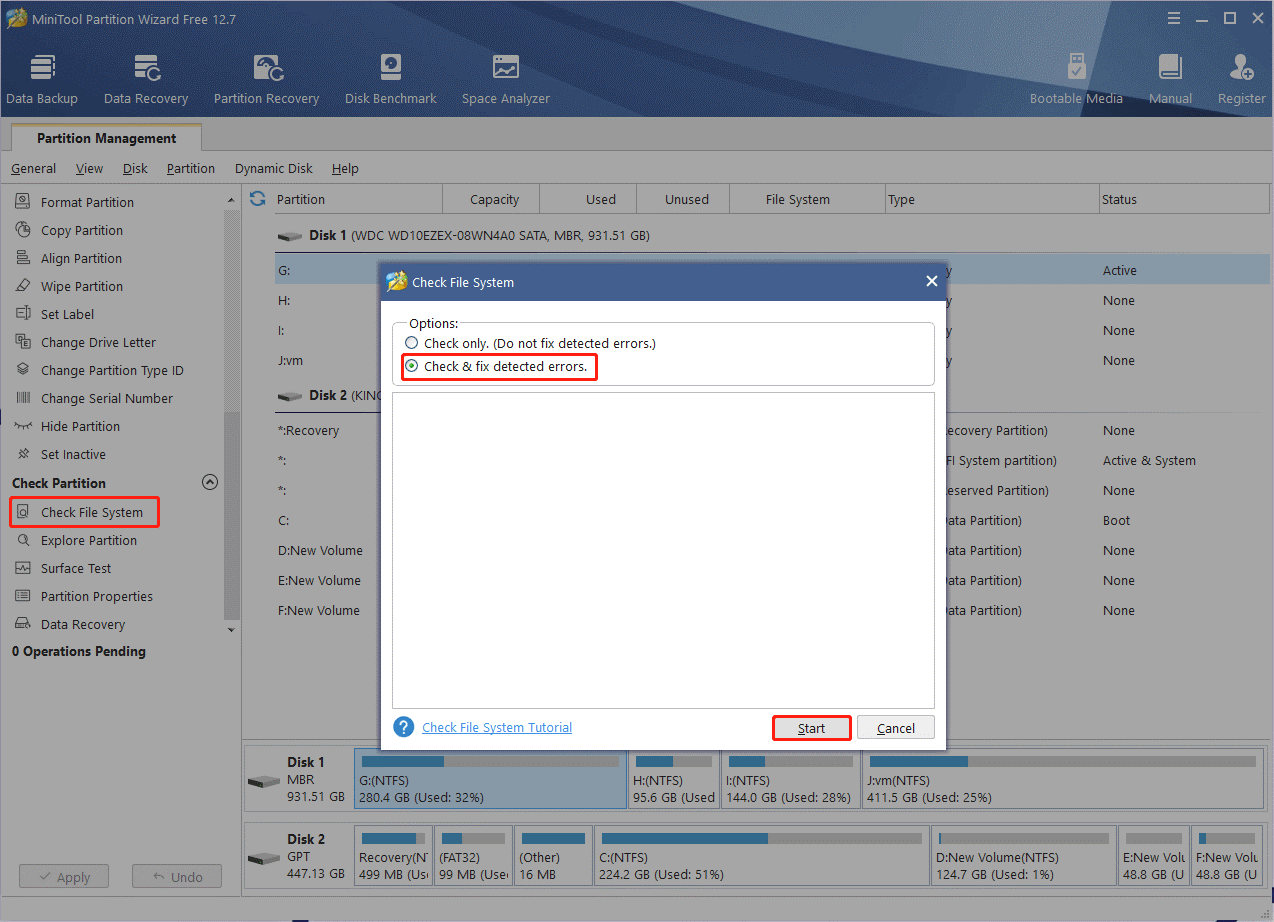Launch Partition Recovery wizard

coord(266,79)
